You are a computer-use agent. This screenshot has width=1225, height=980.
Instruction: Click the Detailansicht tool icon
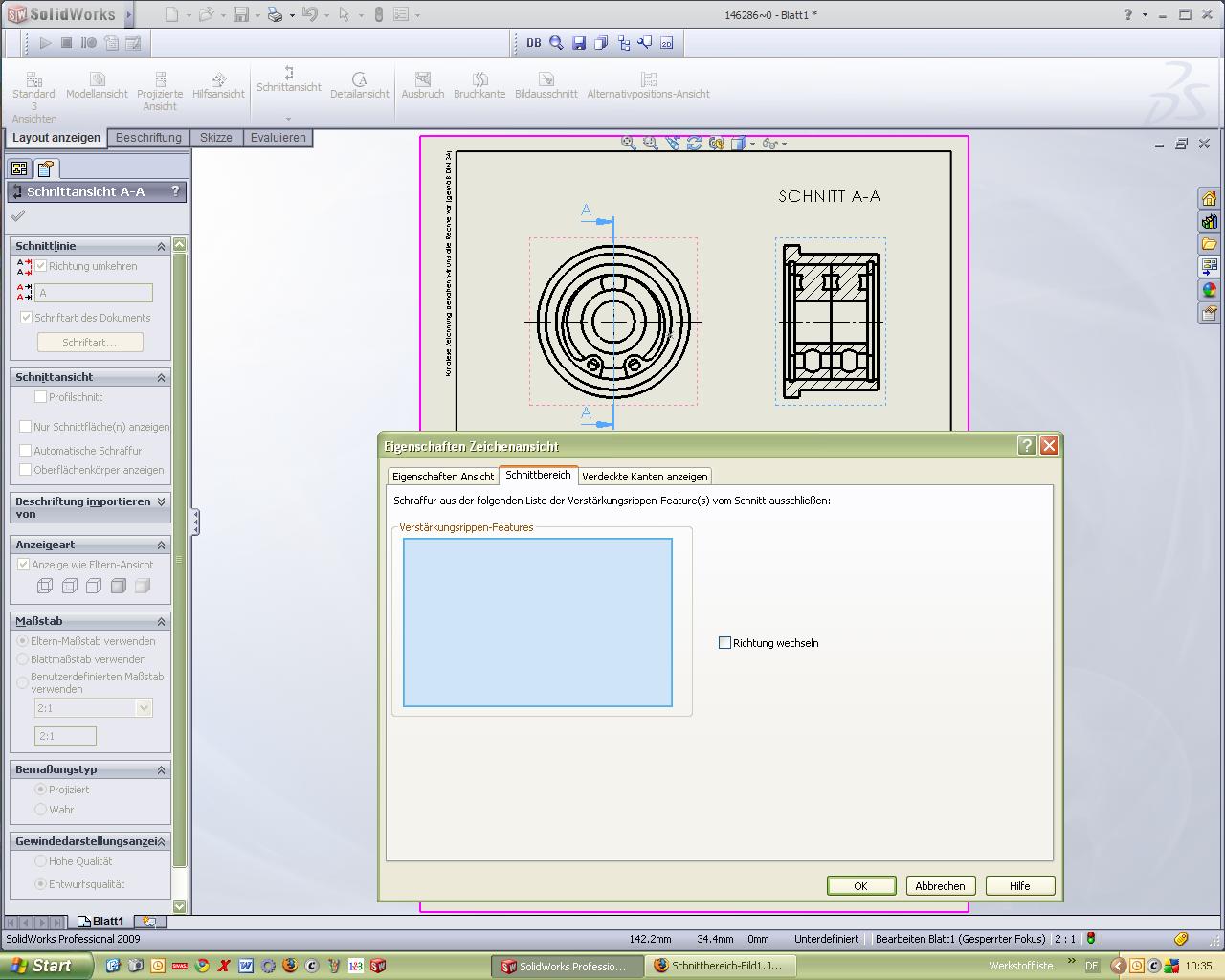click(359, 79)
